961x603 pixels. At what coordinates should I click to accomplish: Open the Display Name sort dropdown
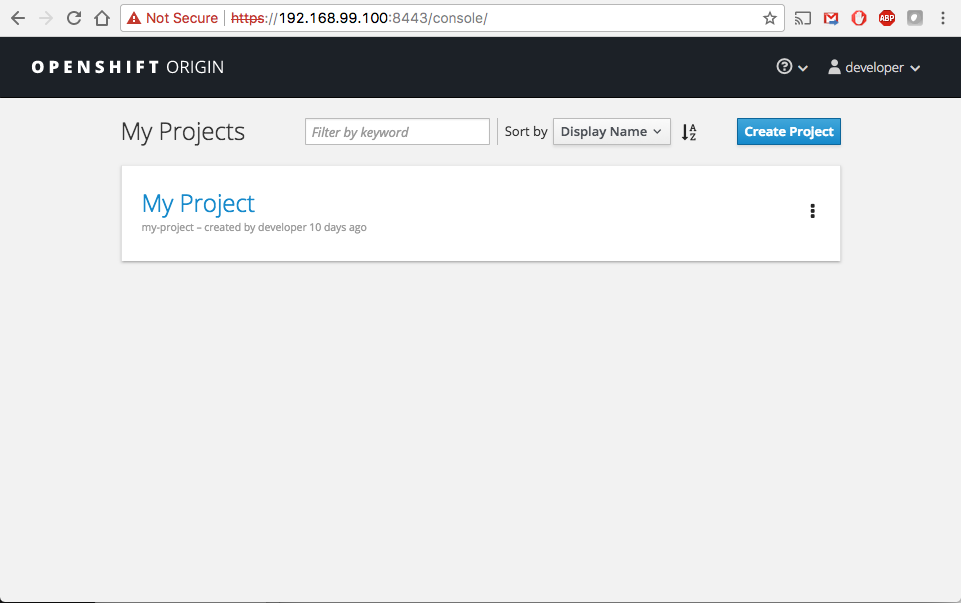coord(612,132)
